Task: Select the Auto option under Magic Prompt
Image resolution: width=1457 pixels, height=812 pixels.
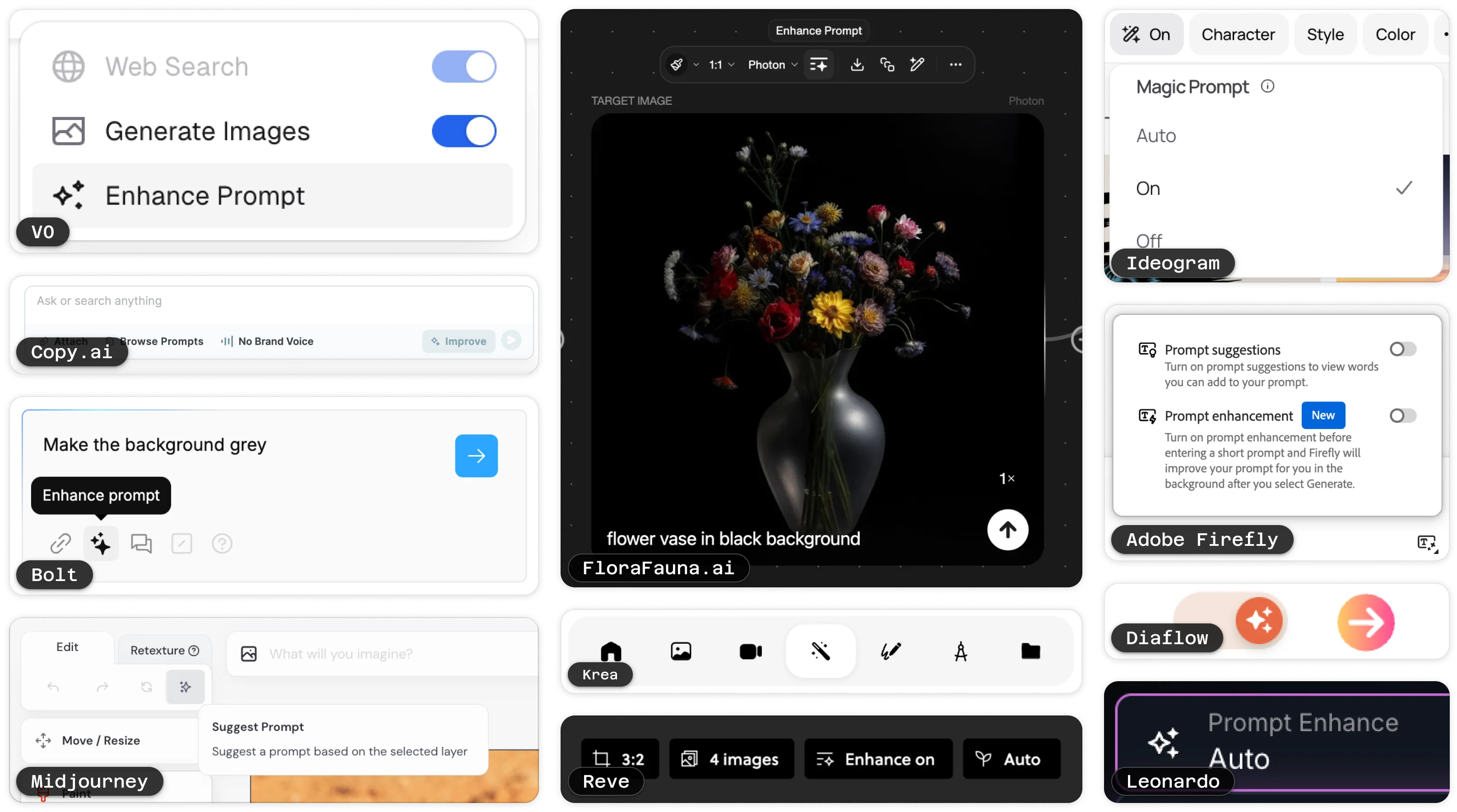Action: pyautogui.click(x=1156, y=136)
